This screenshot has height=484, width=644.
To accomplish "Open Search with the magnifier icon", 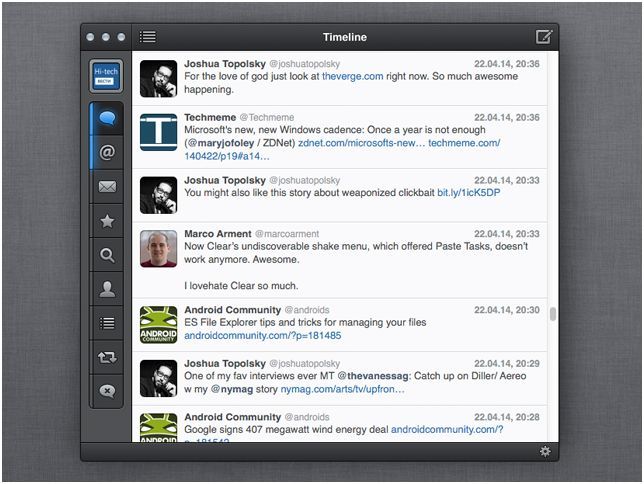I will pos(107,255).
